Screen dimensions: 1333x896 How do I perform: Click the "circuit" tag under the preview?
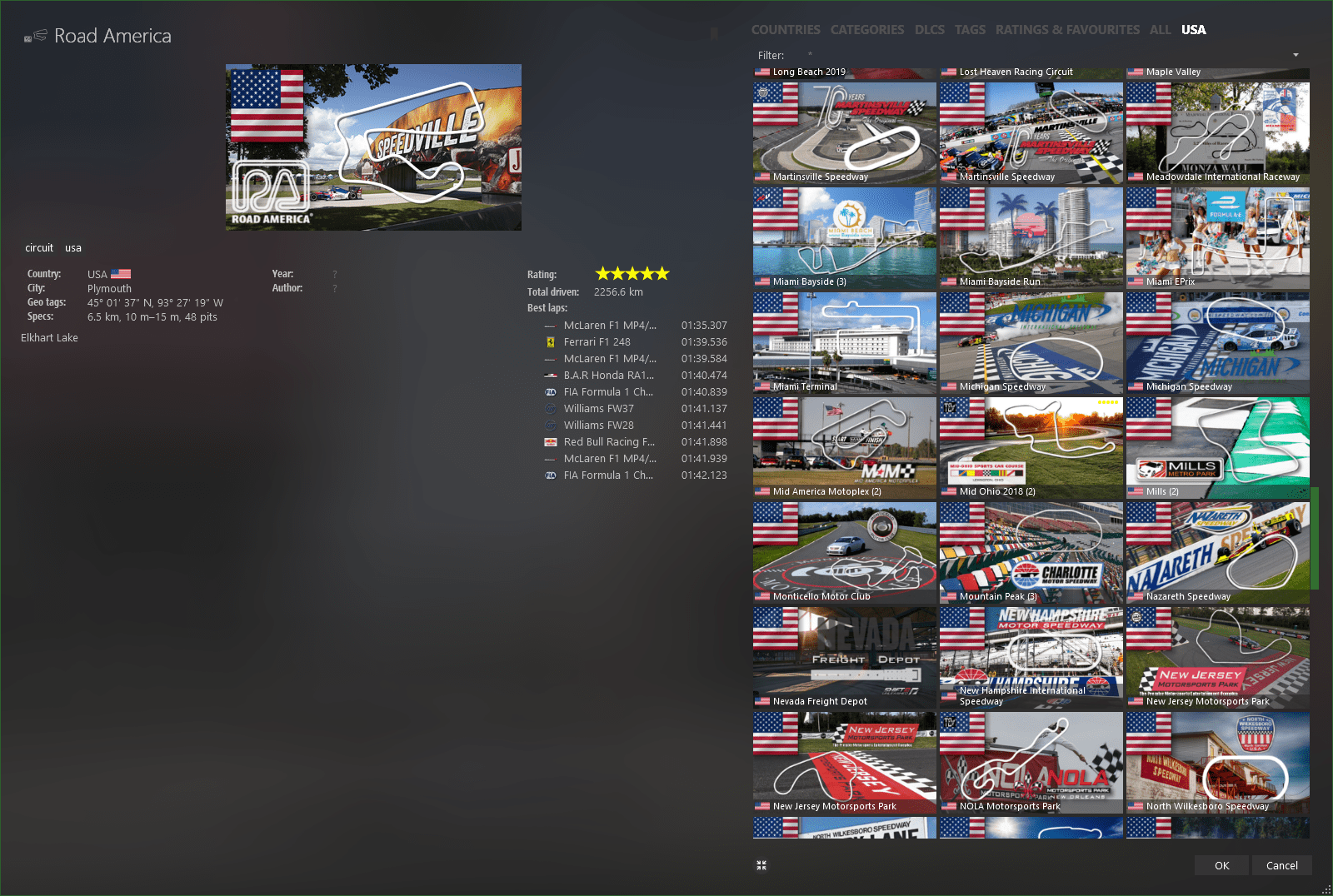coord(39,248)
